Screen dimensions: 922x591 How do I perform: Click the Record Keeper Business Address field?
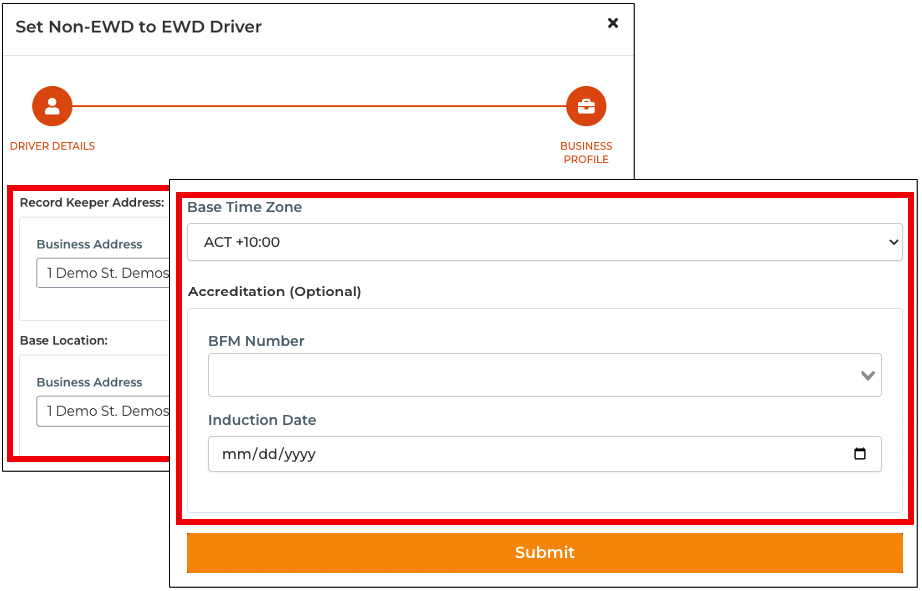[103, 273]
